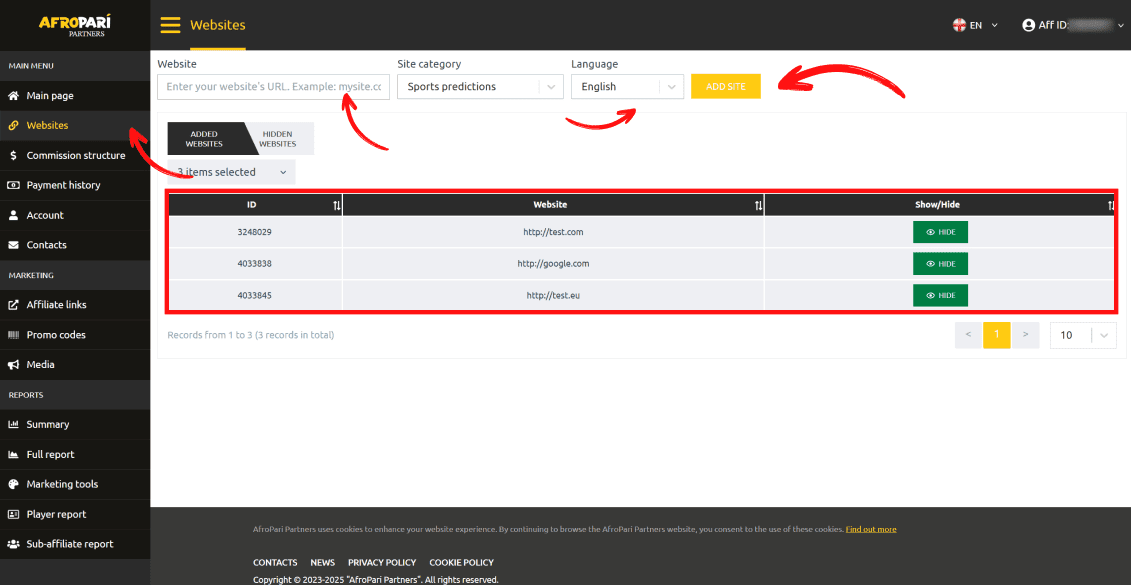Click the Payment history icon

pos(14,185)
